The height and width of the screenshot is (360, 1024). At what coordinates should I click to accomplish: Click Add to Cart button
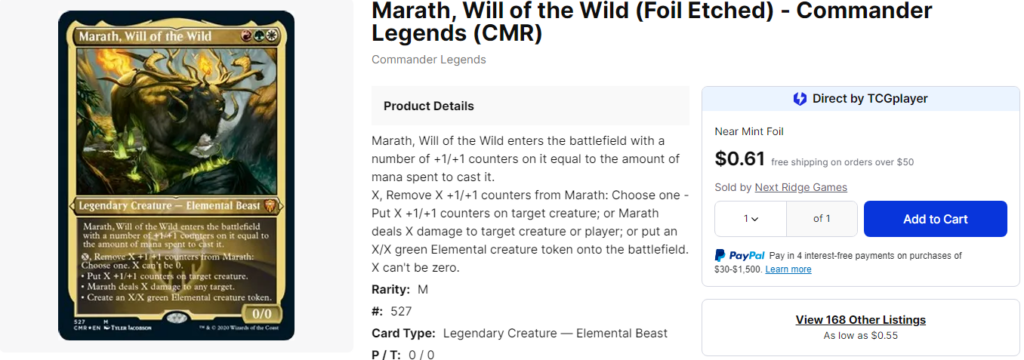pyautogui.click(x=935, y=219)
